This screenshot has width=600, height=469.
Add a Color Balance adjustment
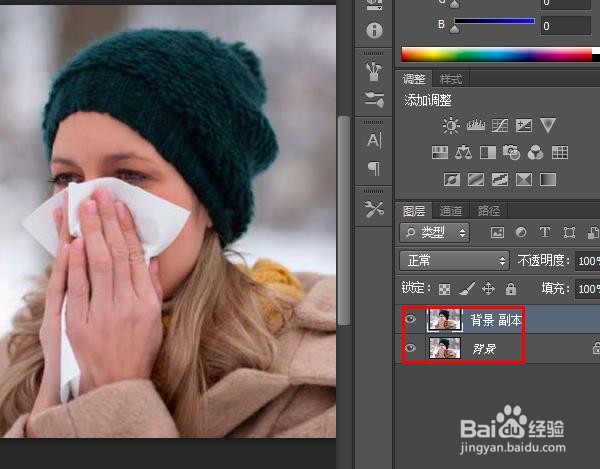coord(463,152)
